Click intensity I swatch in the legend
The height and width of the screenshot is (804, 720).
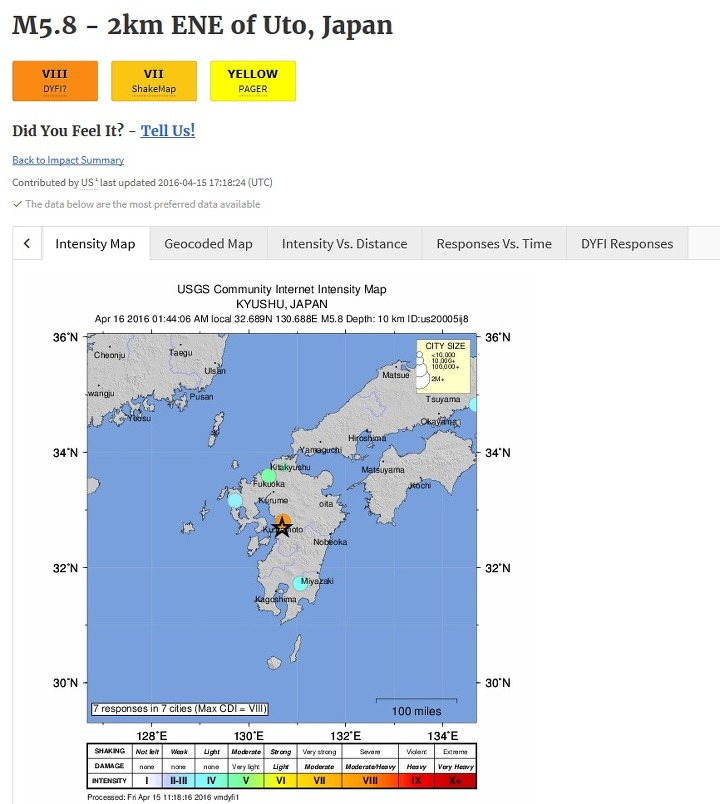pos(147,781)
